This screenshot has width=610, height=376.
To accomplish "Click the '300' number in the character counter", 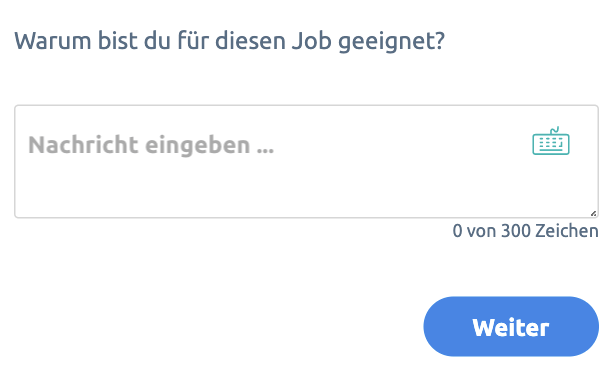I will click(x=516, y=231).
